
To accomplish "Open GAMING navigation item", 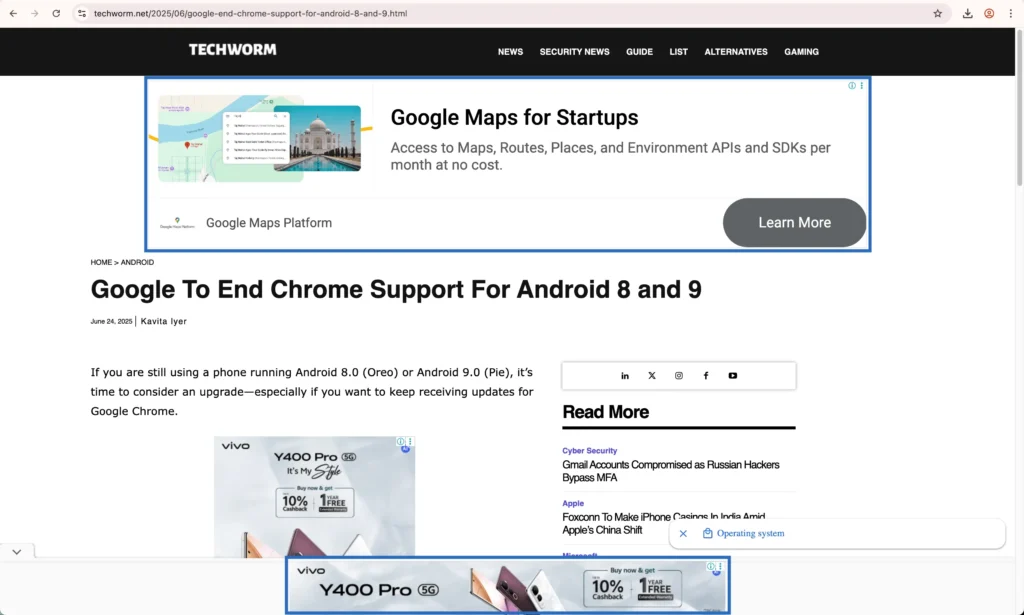I will tap(801, 52).
